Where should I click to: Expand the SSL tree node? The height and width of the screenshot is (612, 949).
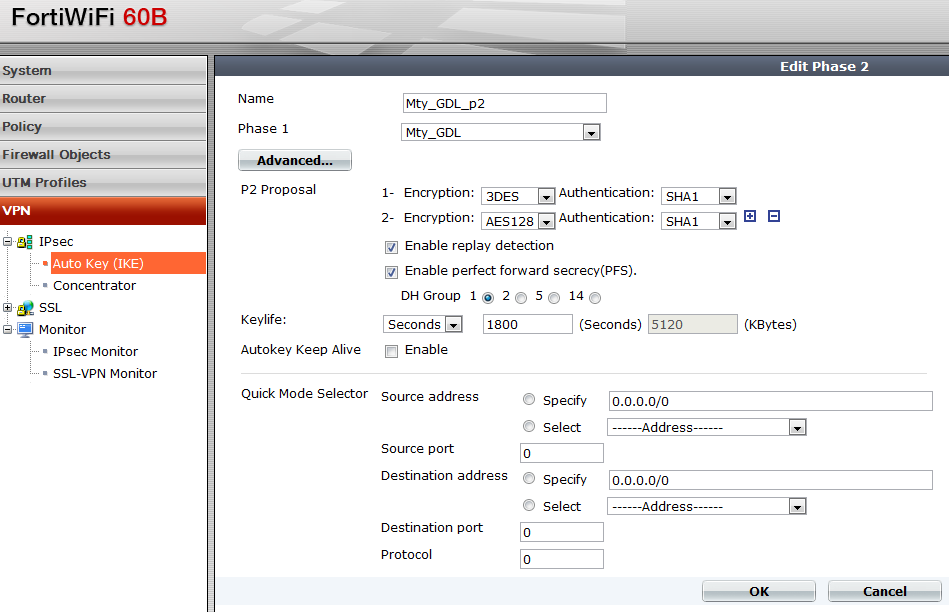[x=7, y=308]
